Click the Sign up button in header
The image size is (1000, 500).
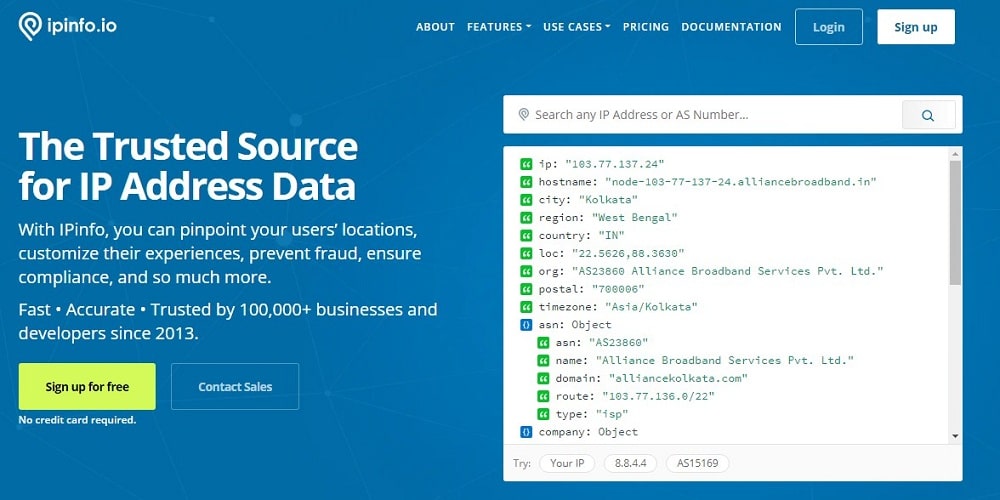(x=916, y=27)
